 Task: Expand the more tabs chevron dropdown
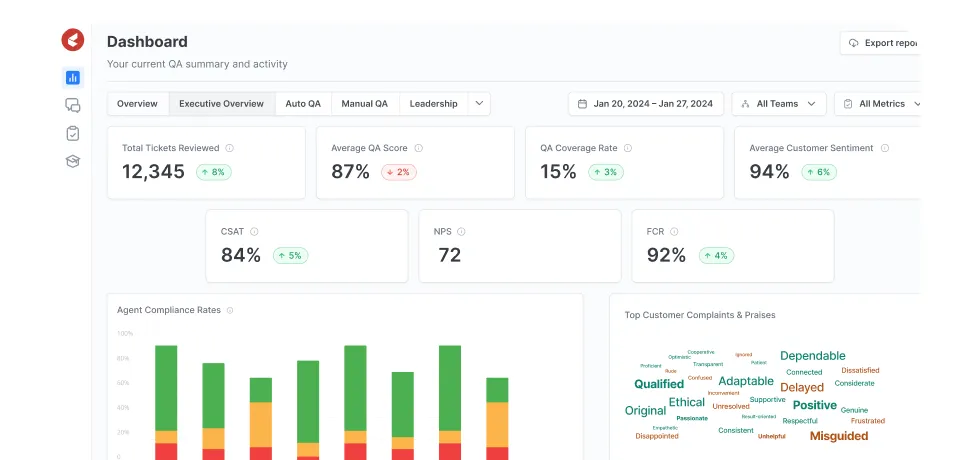click(x=479, y=104)
